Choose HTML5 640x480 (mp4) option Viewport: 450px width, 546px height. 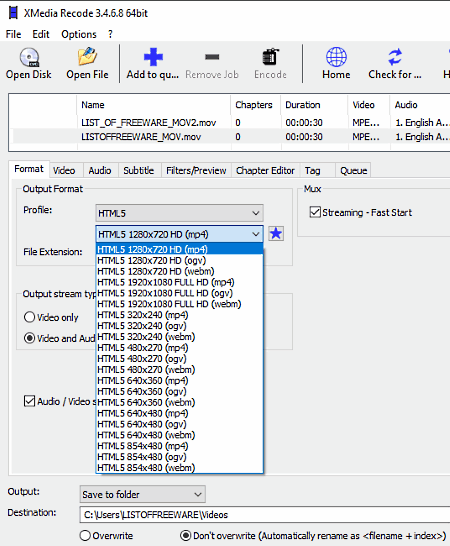[x=179, y=413]
